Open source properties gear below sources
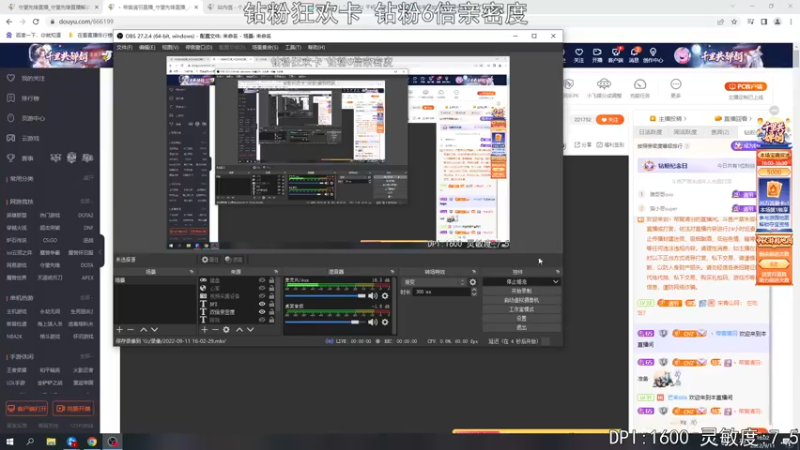Screen dimensions: 800x450 pyautogui.click(x=226, y=330)
